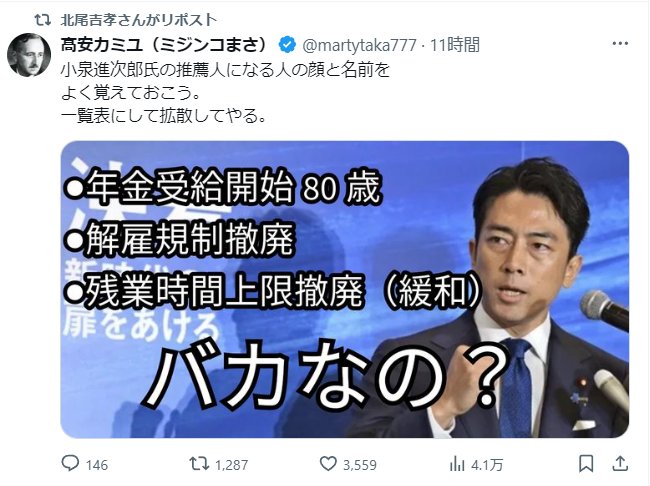
Task: Visit the @martytaka777 handle link
Action: [359, 45]
